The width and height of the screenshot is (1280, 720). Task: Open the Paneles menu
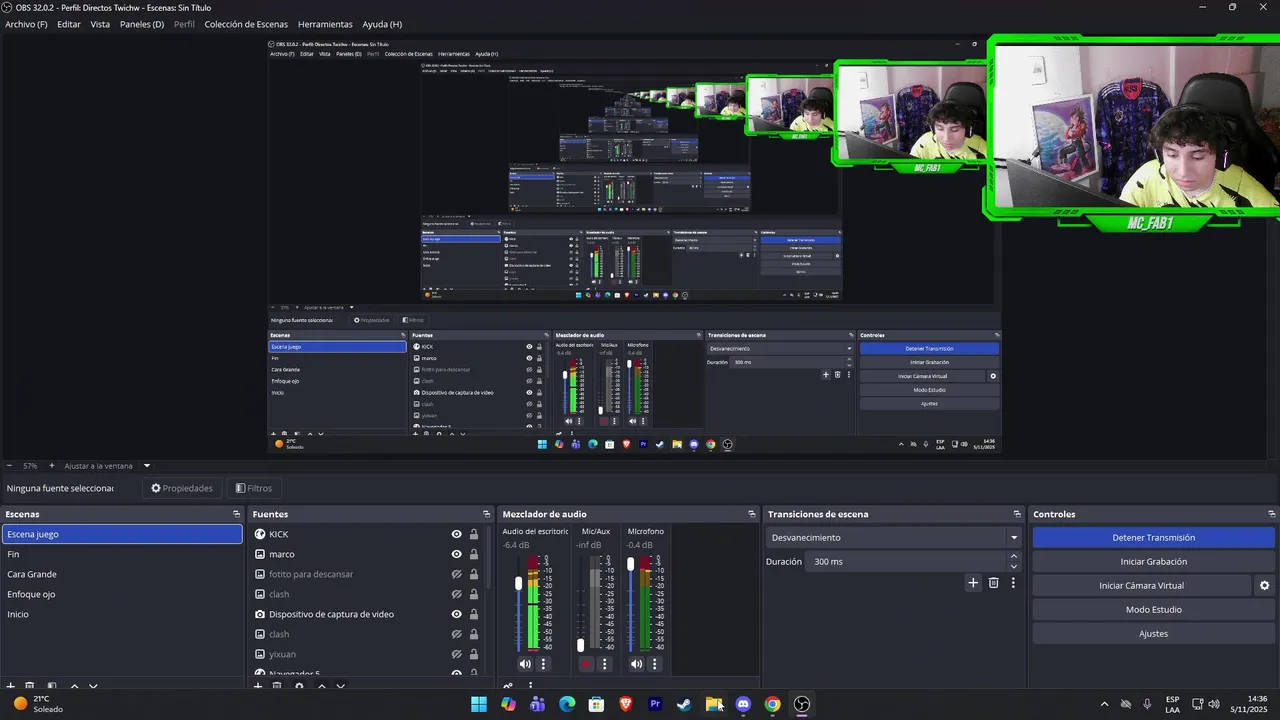142,24
